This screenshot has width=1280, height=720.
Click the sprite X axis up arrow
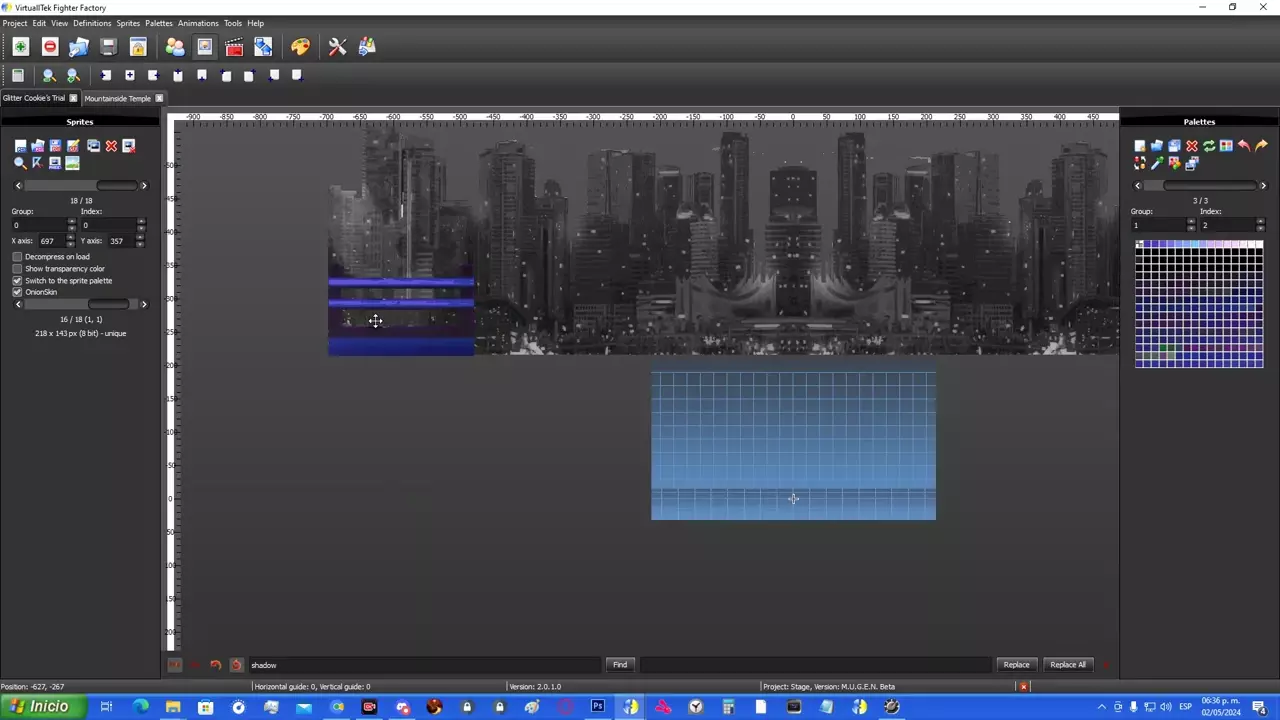[71, 238]
